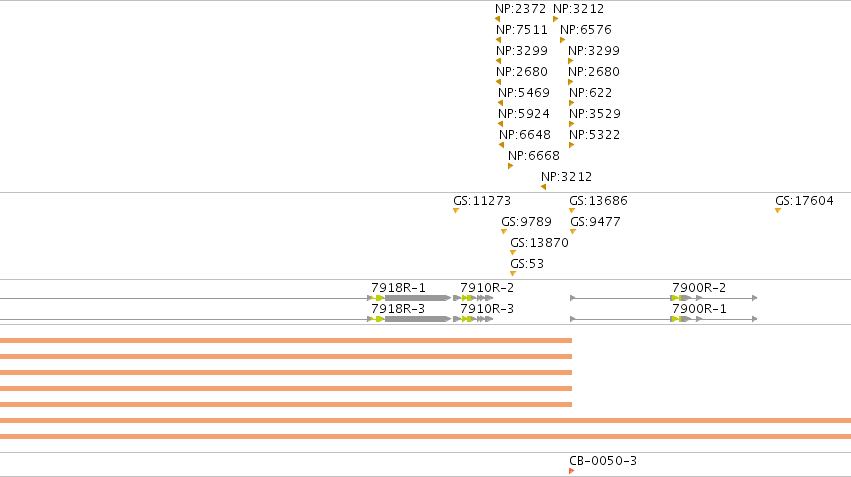Select gray exon block of 7918R-3 transcript

pyautogui.click(x=416, y=319)
